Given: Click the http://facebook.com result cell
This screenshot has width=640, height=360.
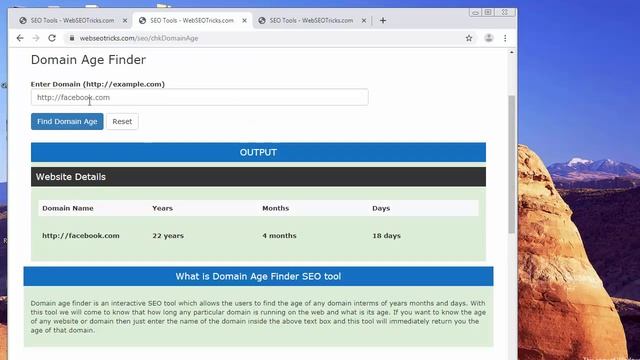Looking at the screenshot, I should (x=81, y=236).
